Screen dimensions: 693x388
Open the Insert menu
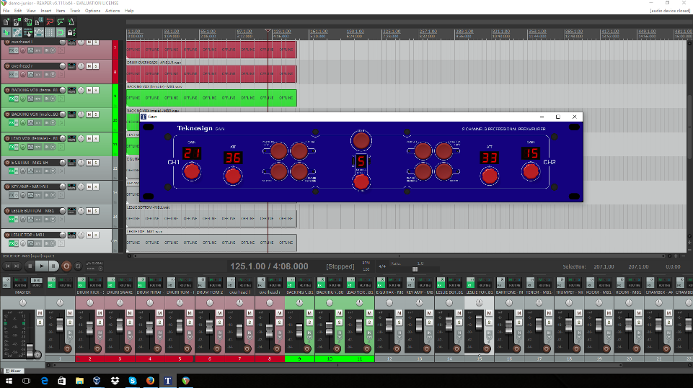46,11
